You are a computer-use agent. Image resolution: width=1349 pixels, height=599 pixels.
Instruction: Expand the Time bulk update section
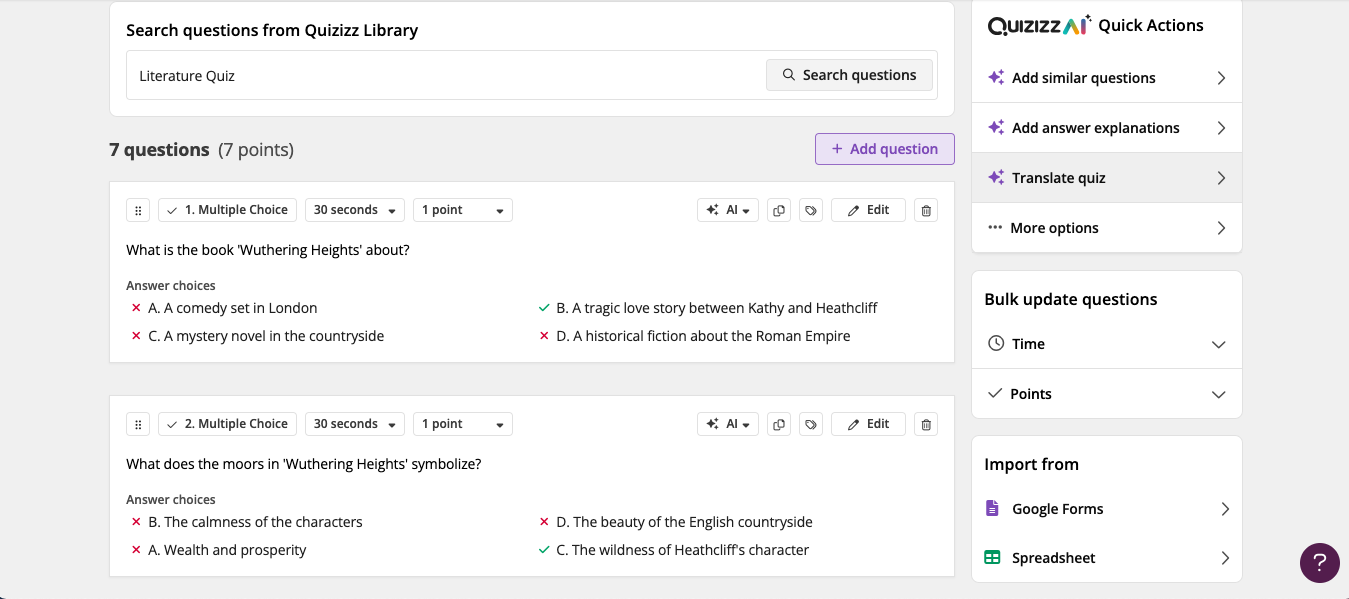click(1106, 343)
